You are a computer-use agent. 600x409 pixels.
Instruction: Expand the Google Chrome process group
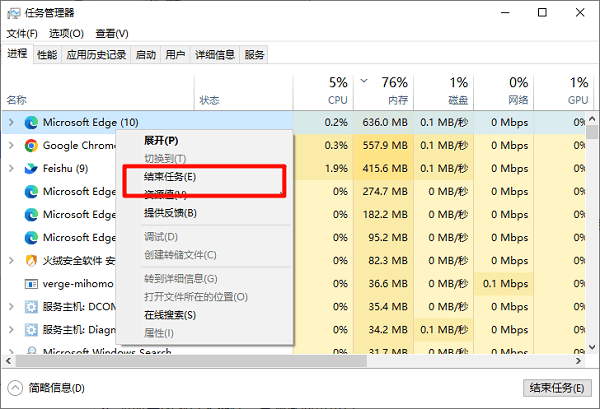11,145
